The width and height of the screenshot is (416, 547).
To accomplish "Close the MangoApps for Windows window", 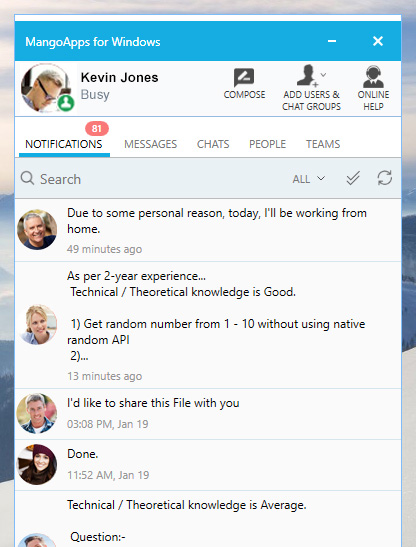I will click(x=378, y=41).
